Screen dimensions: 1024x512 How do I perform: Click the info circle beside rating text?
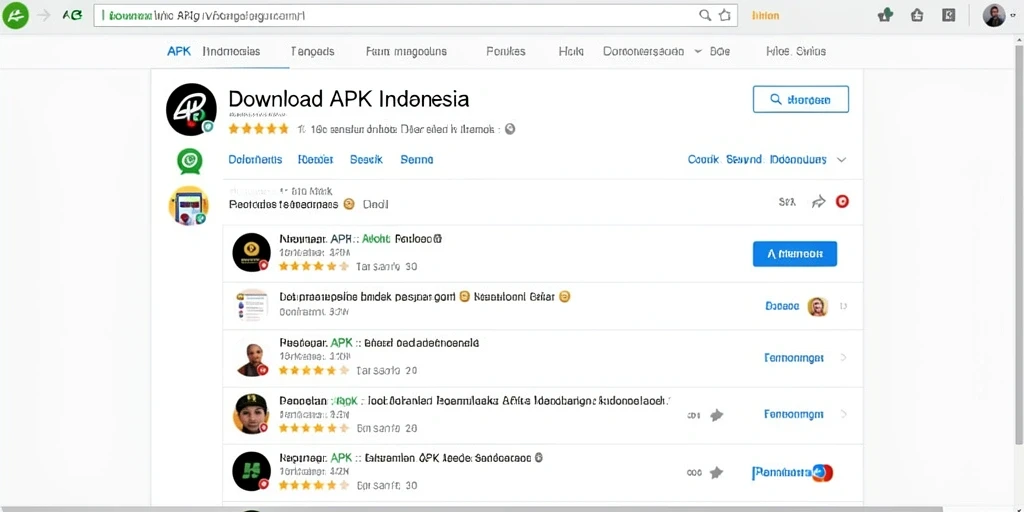coord(511,129)
